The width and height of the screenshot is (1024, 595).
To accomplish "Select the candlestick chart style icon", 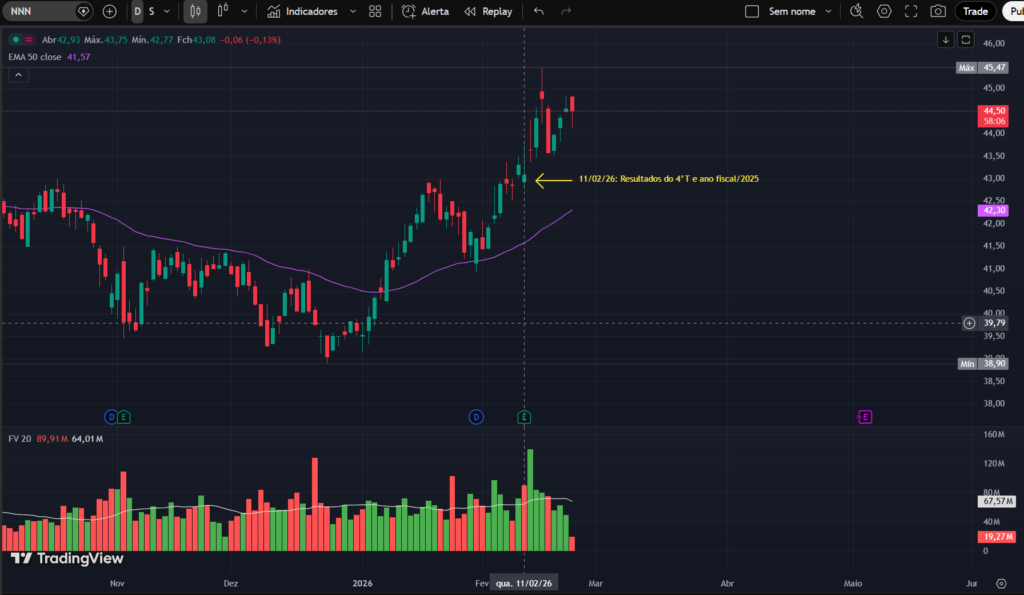I will [196, 11].
